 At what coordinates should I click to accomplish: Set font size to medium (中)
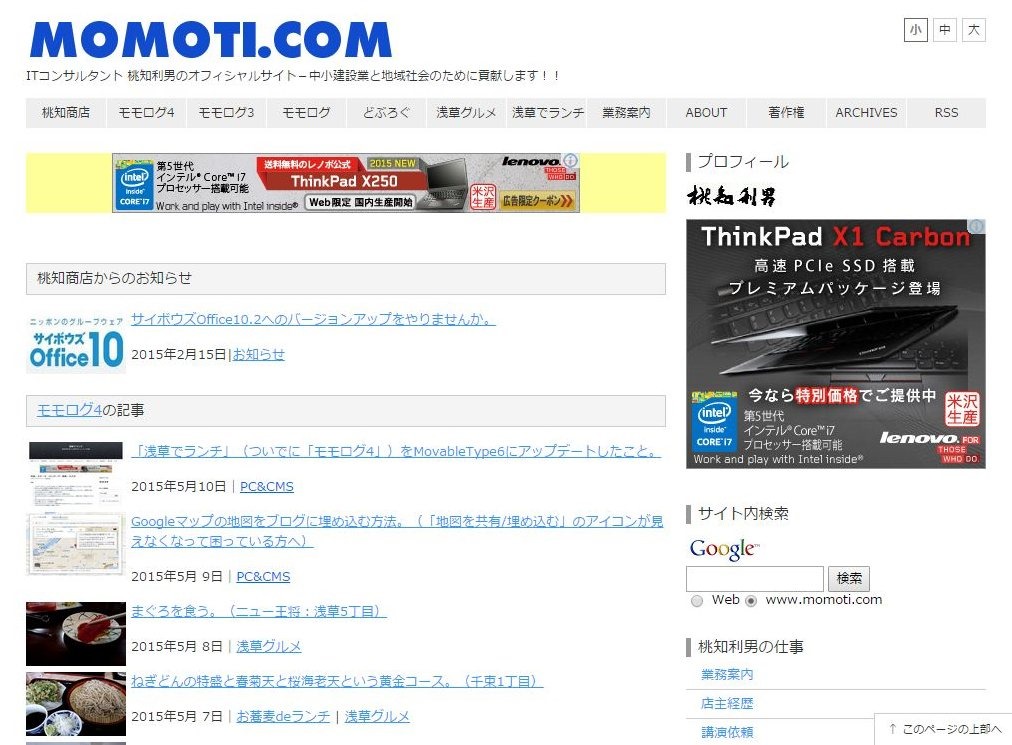pyautogui.click(x=945, y=30)
